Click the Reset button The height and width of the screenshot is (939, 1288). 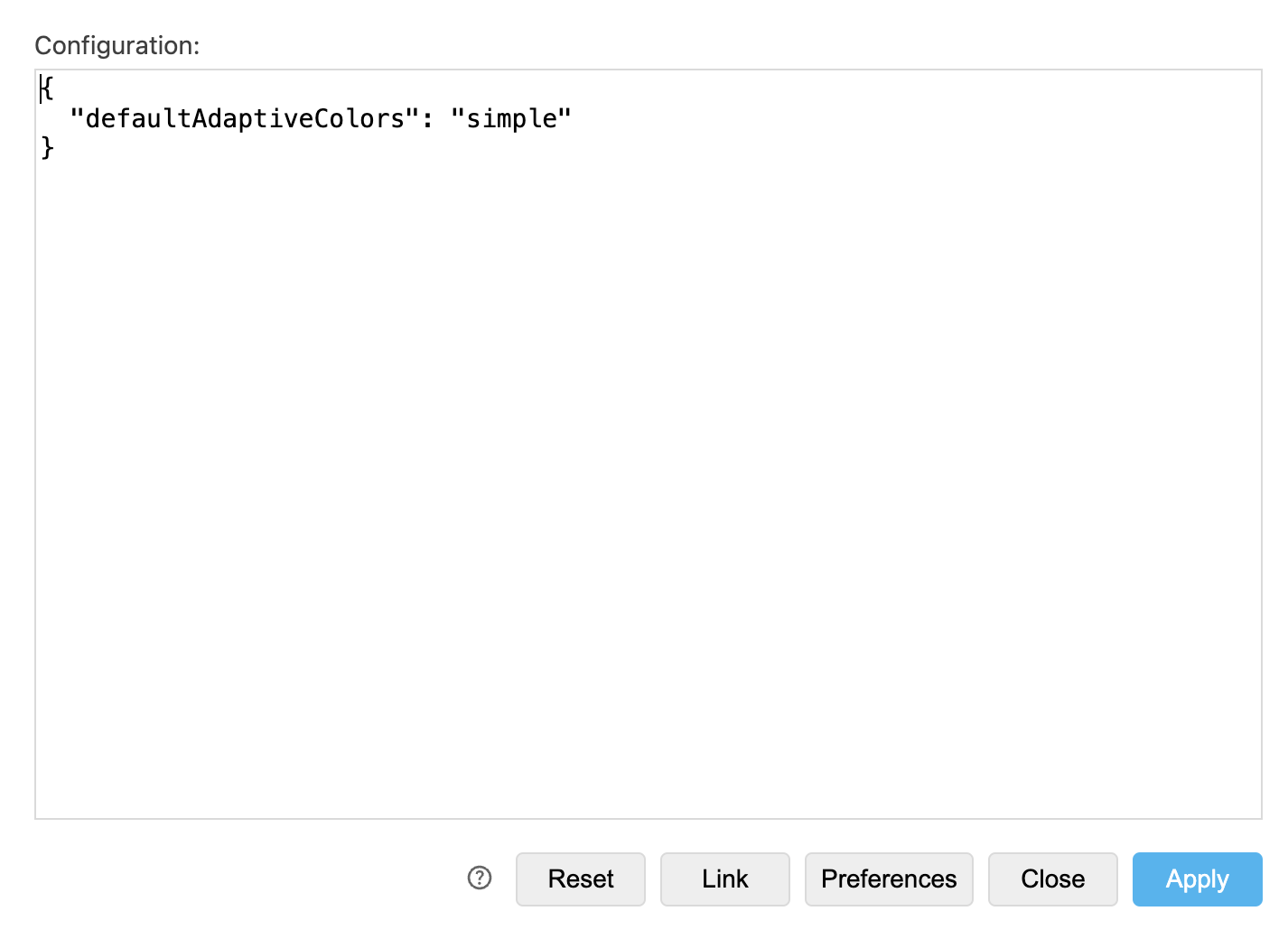click(x=581, y=879)
